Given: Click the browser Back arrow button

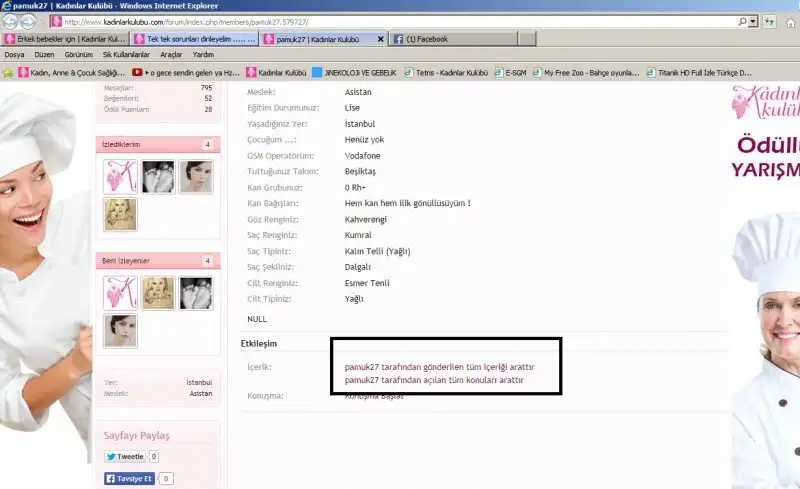Looking at the screenshot, I should [10, 21].
